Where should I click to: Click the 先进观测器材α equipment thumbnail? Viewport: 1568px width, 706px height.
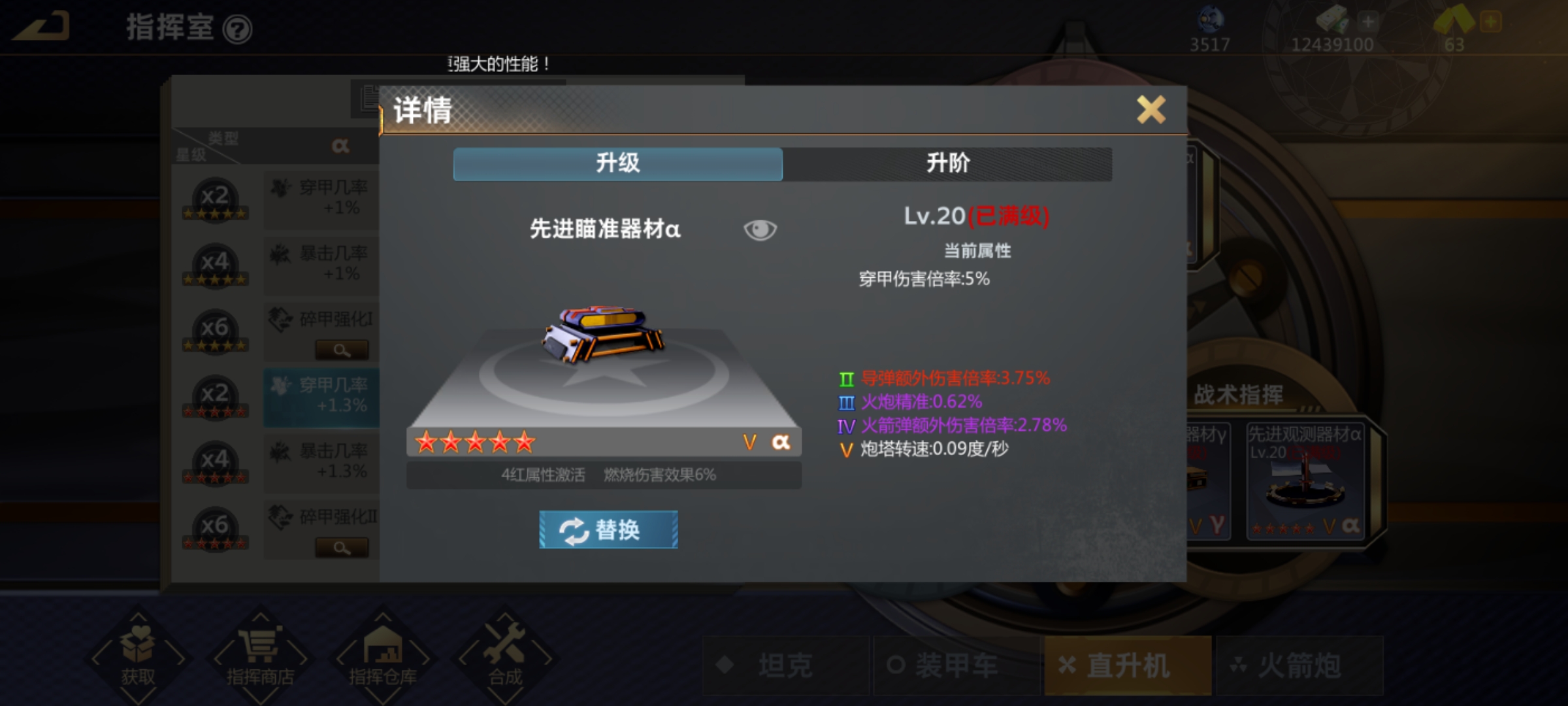click(x=1305, y=481)
